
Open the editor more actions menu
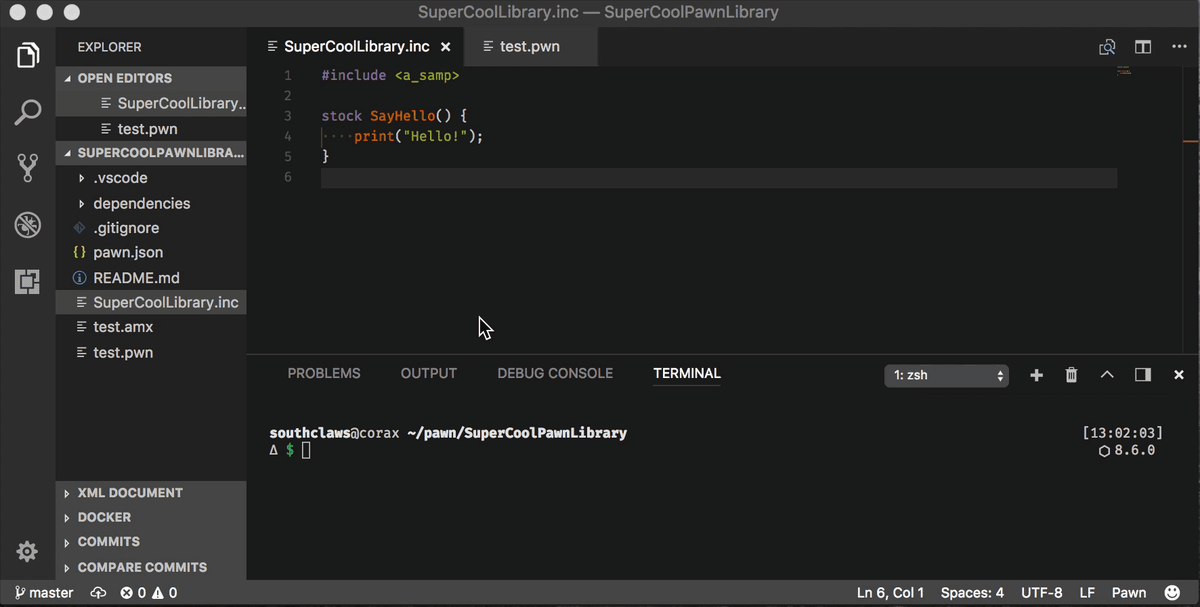pyautogui.click(x=1178, y=47)
